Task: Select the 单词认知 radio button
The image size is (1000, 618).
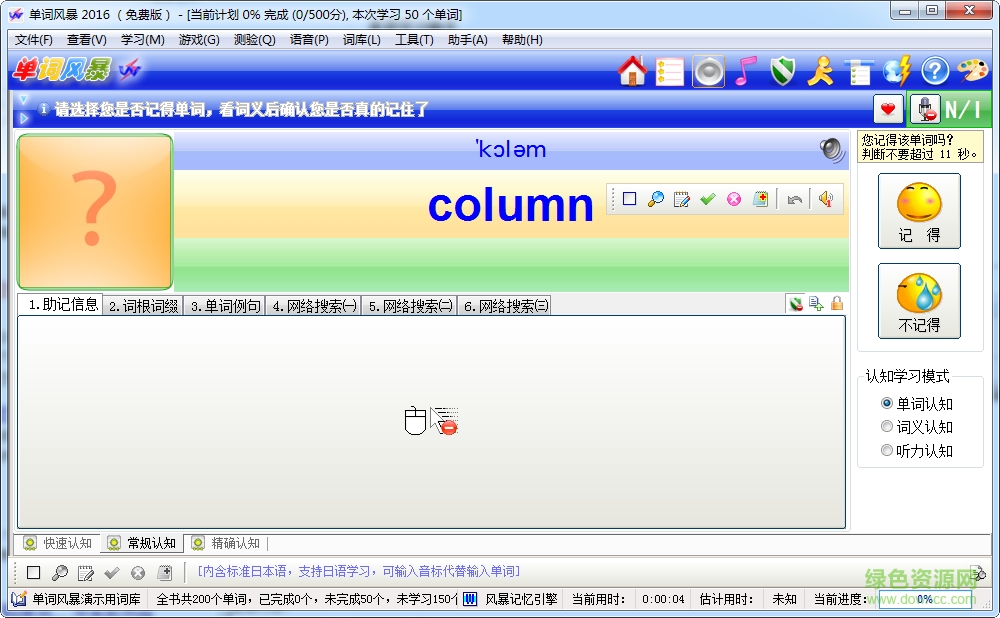Action: (888, 403)
